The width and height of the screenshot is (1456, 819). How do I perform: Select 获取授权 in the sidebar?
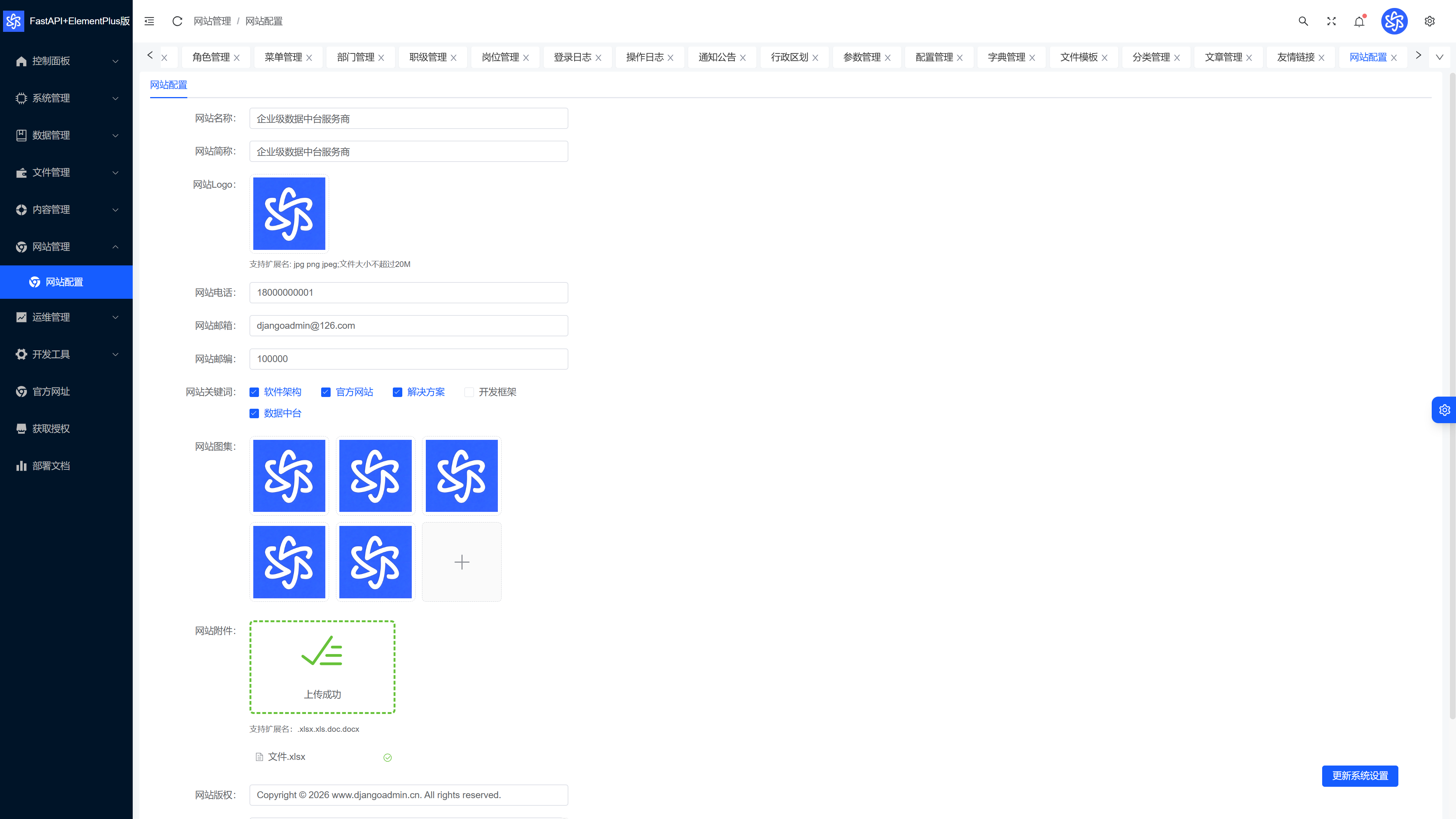(66, 428)
